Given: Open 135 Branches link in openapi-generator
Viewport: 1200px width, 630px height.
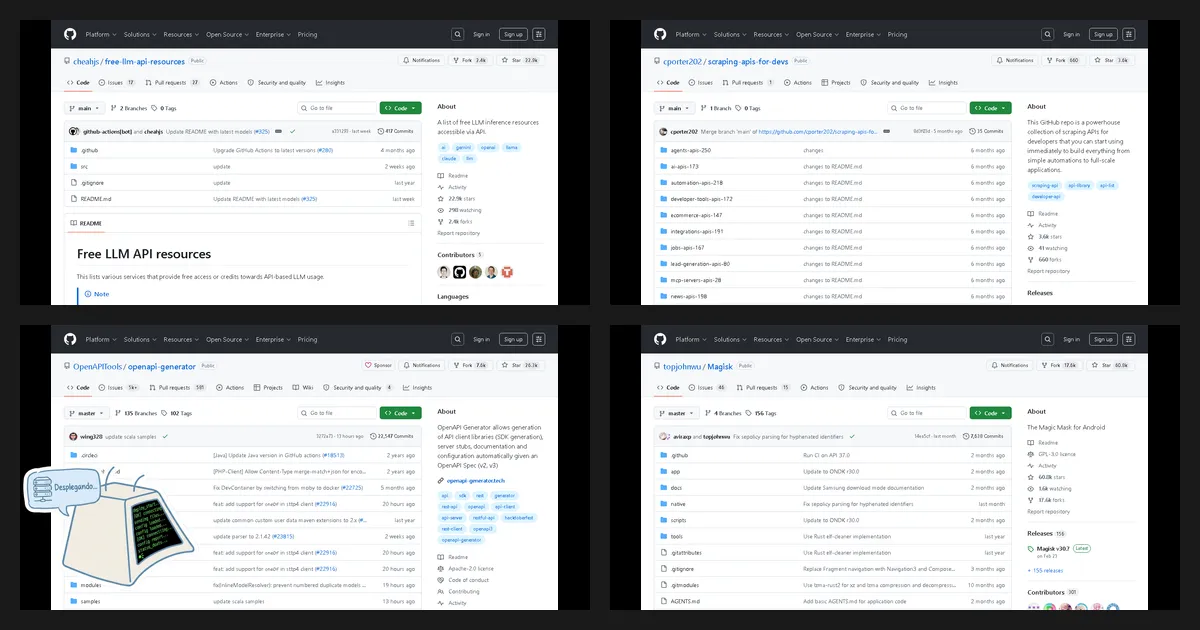Looking at the screenshot, I should 138,413.
